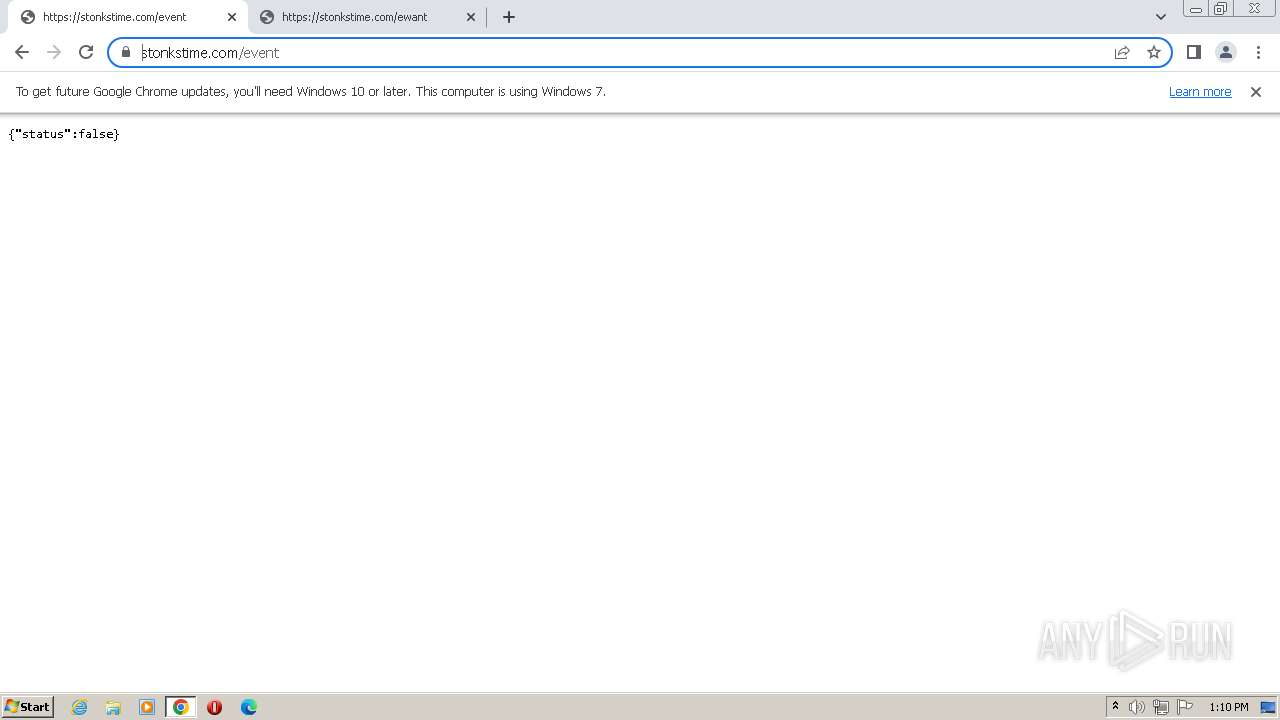
Task: Bookmark this tab with the star
Action: point(1154,52)
